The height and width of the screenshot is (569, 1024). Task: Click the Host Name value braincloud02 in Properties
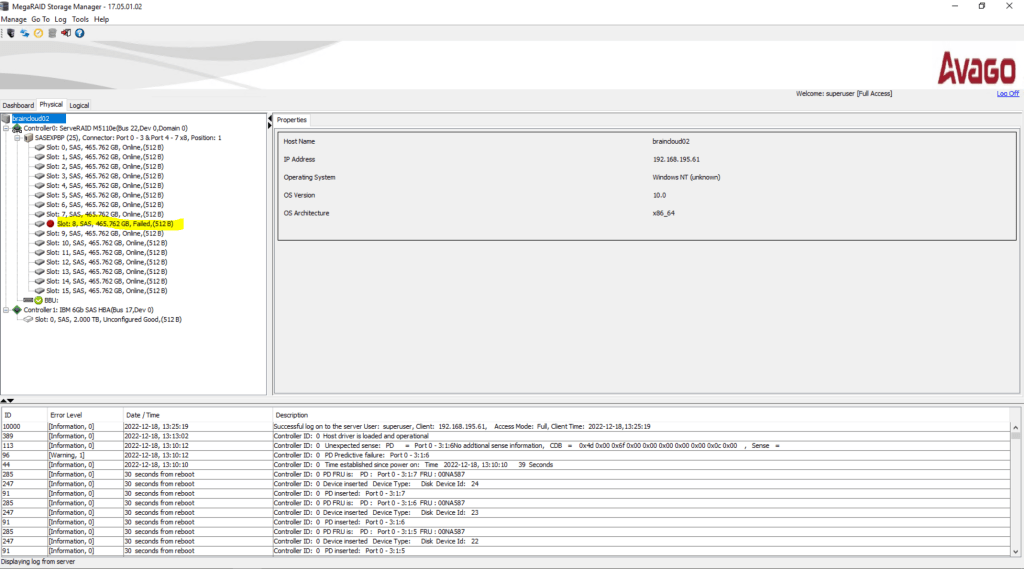pos(671,142)
